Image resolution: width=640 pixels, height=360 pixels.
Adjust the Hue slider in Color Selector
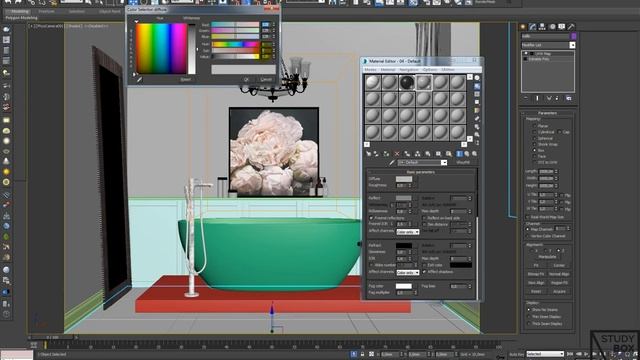pyautogui.click(x=235, y=44)
